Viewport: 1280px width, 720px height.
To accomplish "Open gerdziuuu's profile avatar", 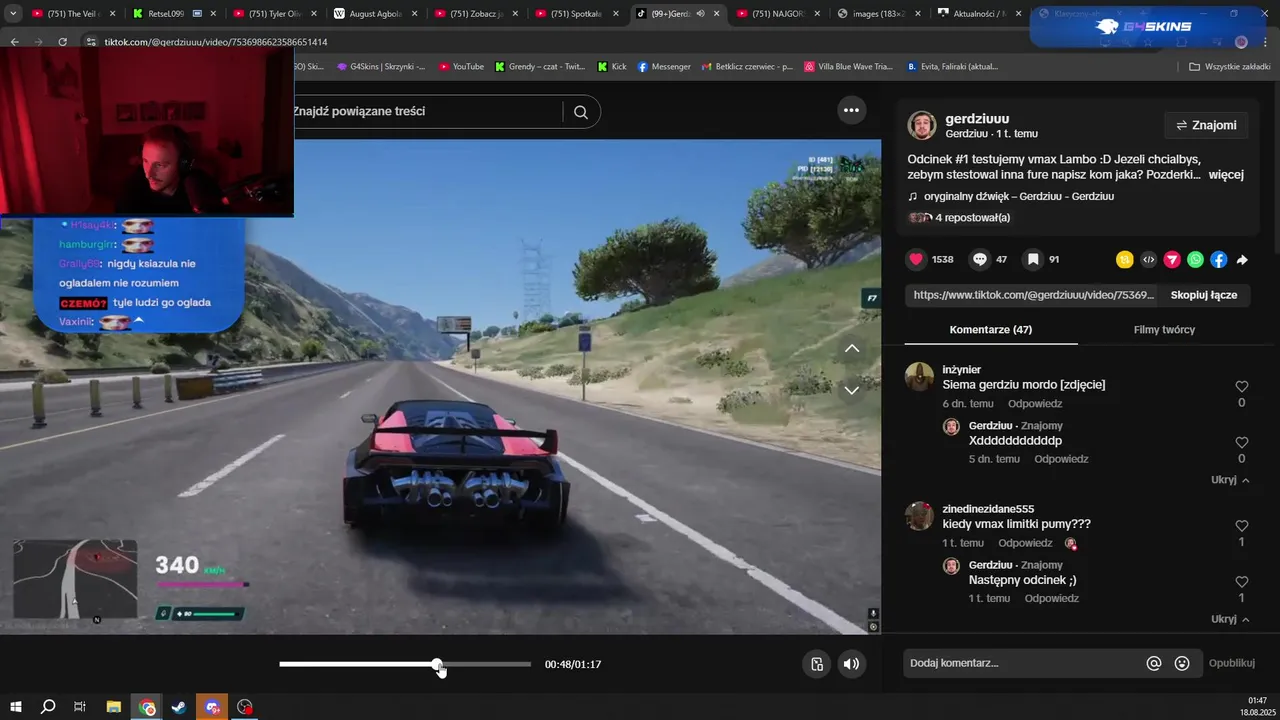I will [921, 125].
